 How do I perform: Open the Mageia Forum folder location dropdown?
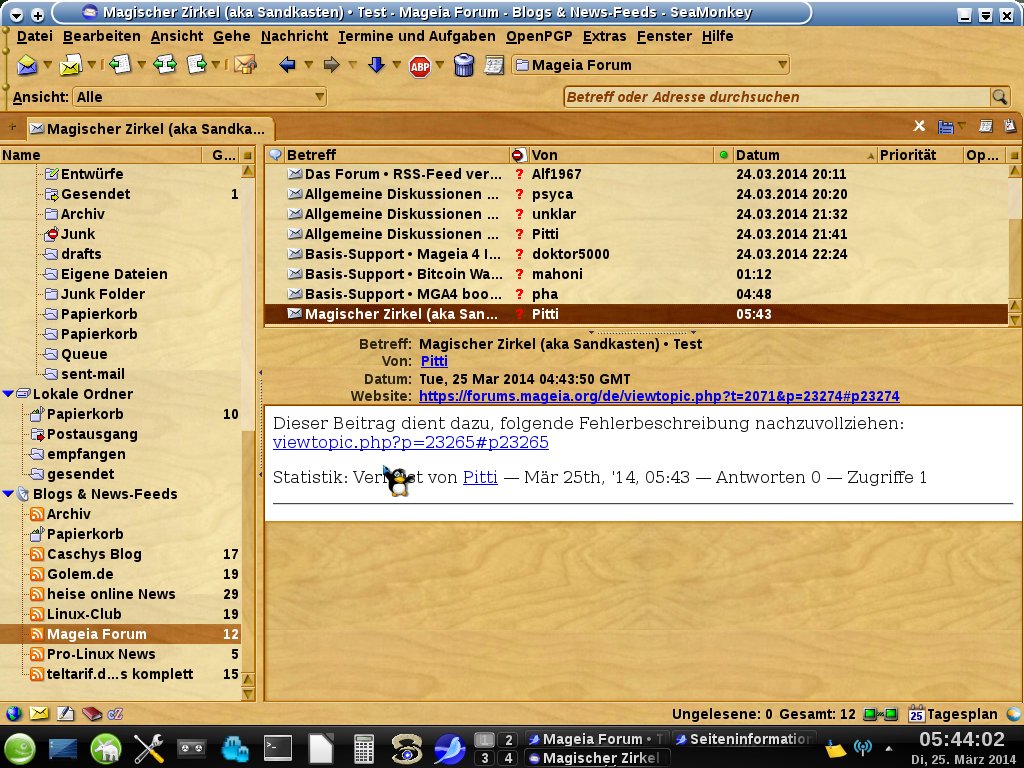(650, 65)
